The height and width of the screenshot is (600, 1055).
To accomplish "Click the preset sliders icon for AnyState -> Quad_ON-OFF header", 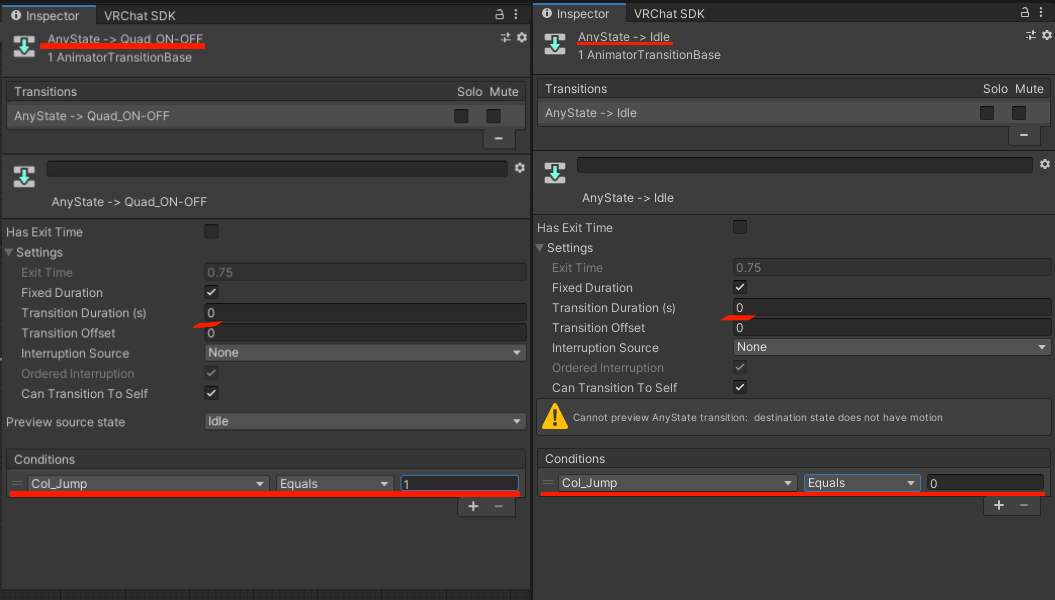I will coord(506,37).
